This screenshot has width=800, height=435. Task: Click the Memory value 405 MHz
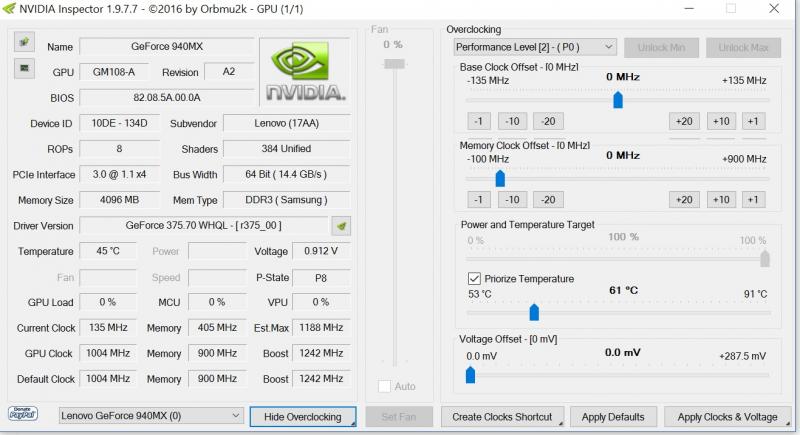pos(217,327)
